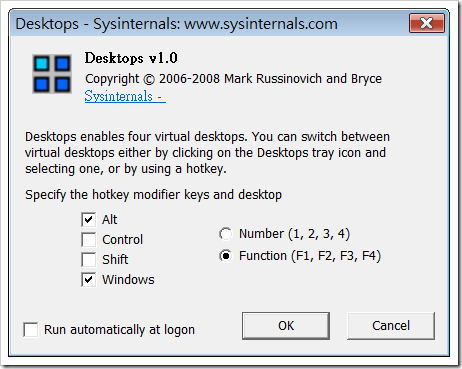
Task: Open the Sysinternals hyperlink
Action: point(125,96)
